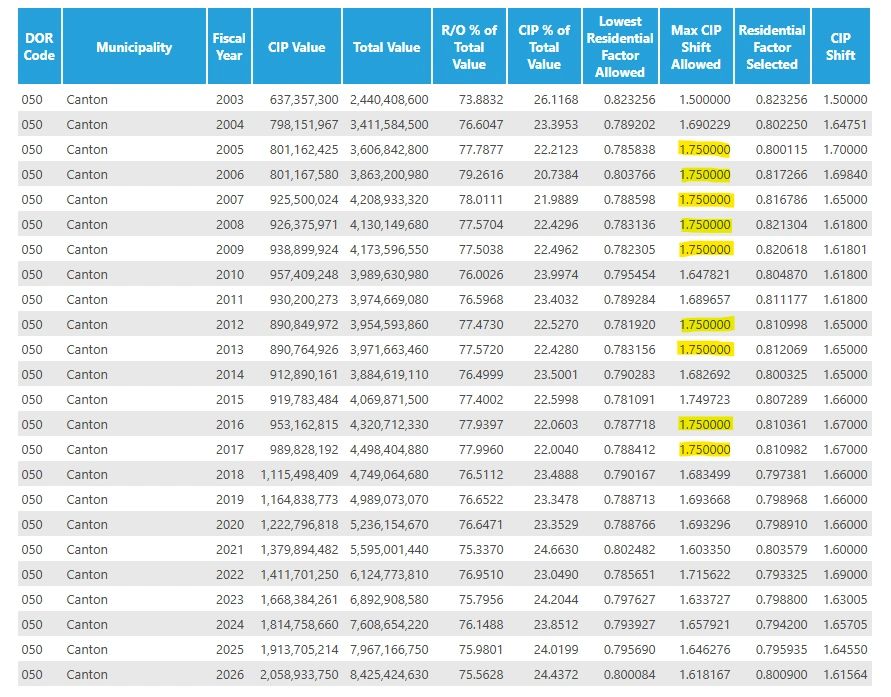Click max CIP shift 1.647821
Image resolution: width=891 pixels, height=697 pixels.
705,274
